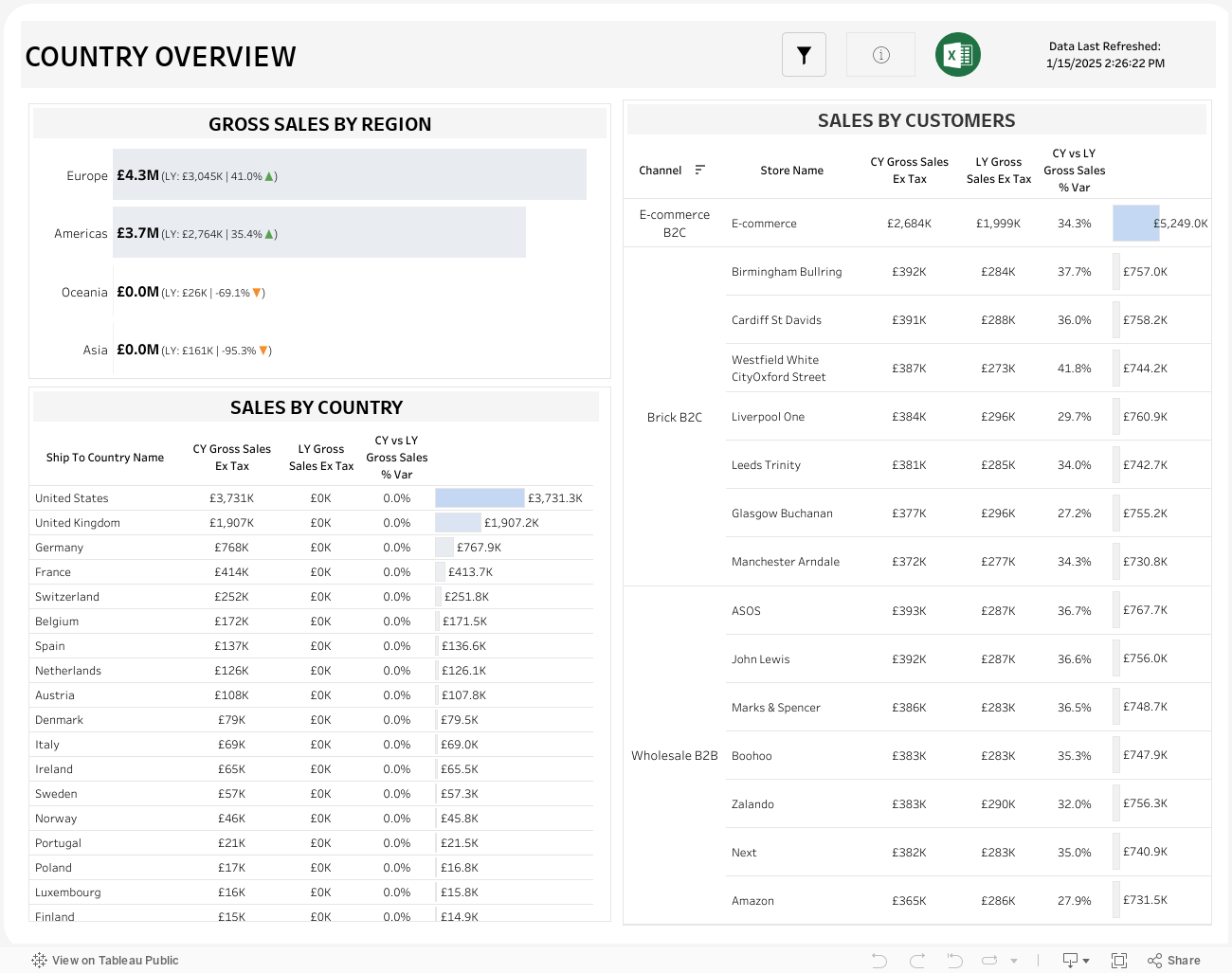Select the Manchester Arndale store

tap(786, 562)
